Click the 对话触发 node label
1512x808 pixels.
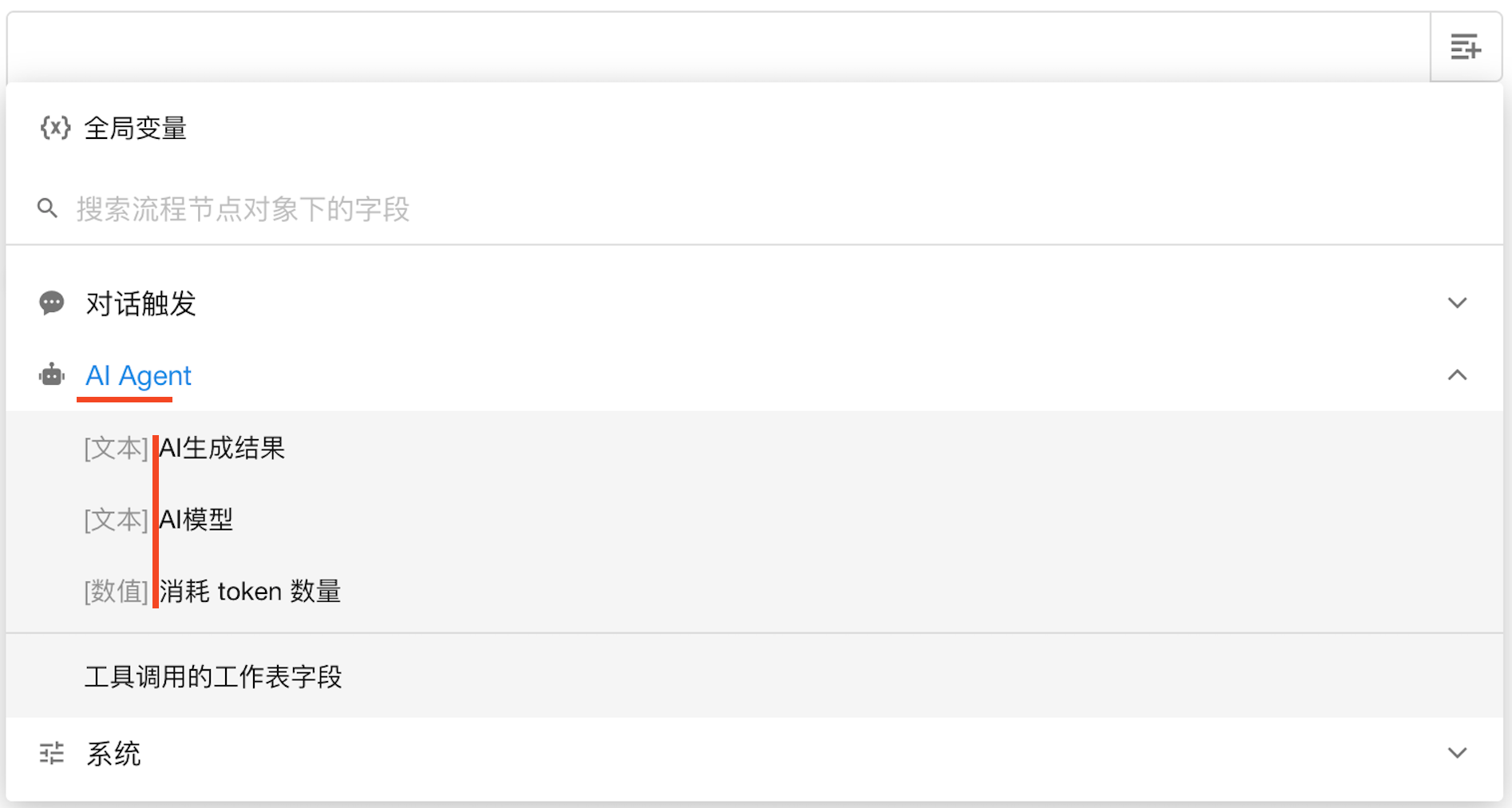[141, 303]
